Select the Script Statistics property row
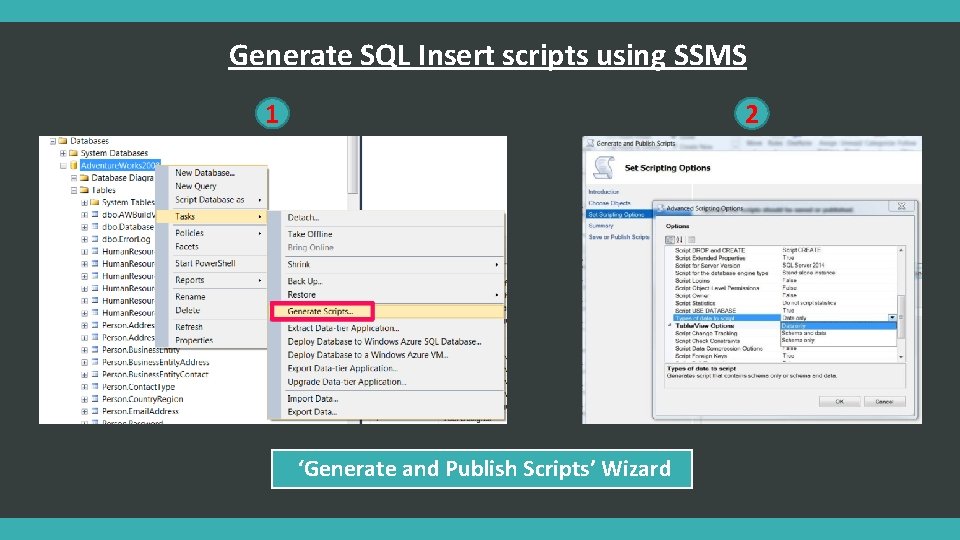 coord(786,303)
